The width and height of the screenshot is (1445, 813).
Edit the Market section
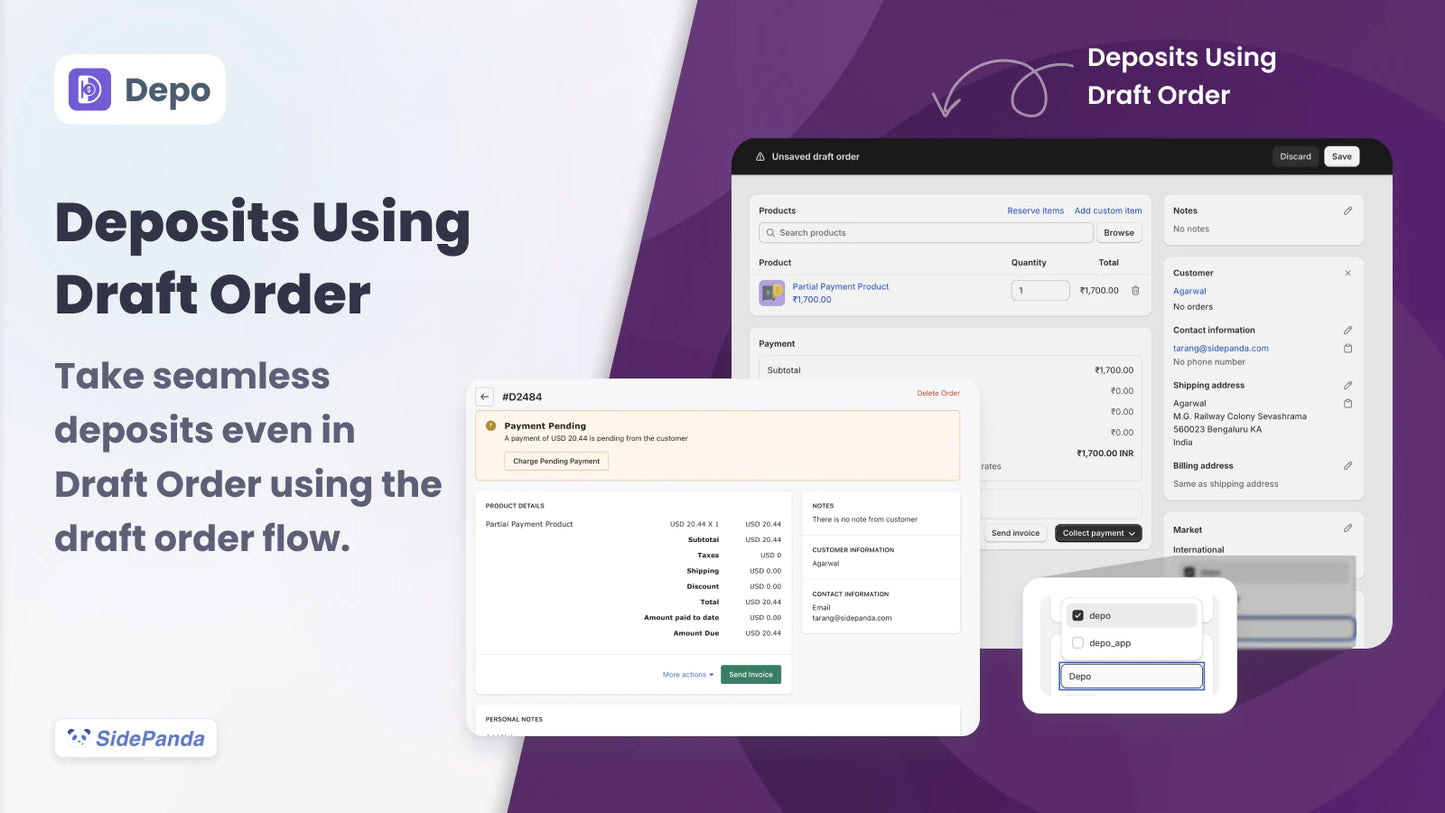pyautogui.click(x=1347, y=528)
